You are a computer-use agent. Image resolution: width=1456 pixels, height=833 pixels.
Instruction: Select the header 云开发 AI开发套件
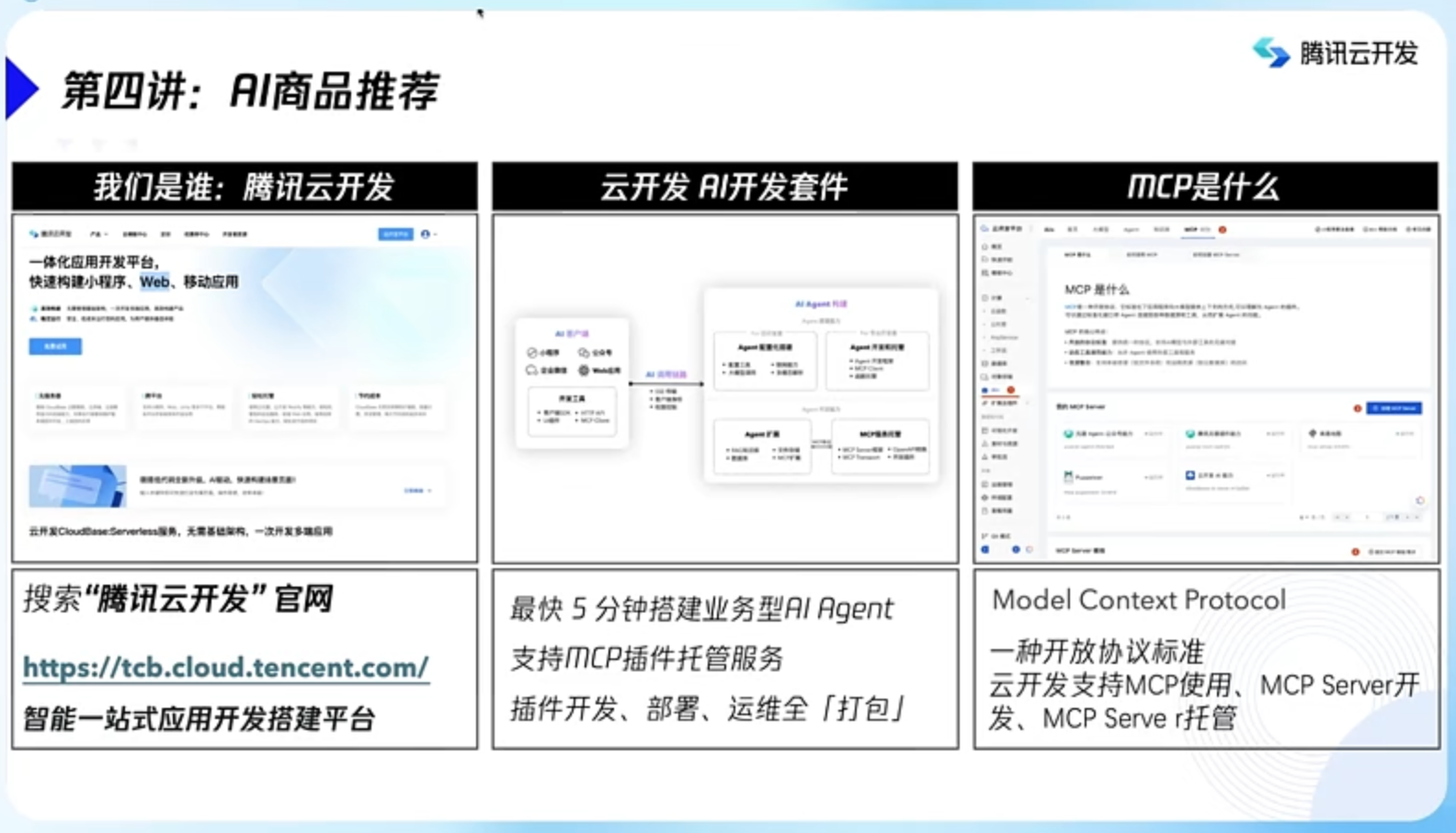pyautogui.click(x=724, y=187)
